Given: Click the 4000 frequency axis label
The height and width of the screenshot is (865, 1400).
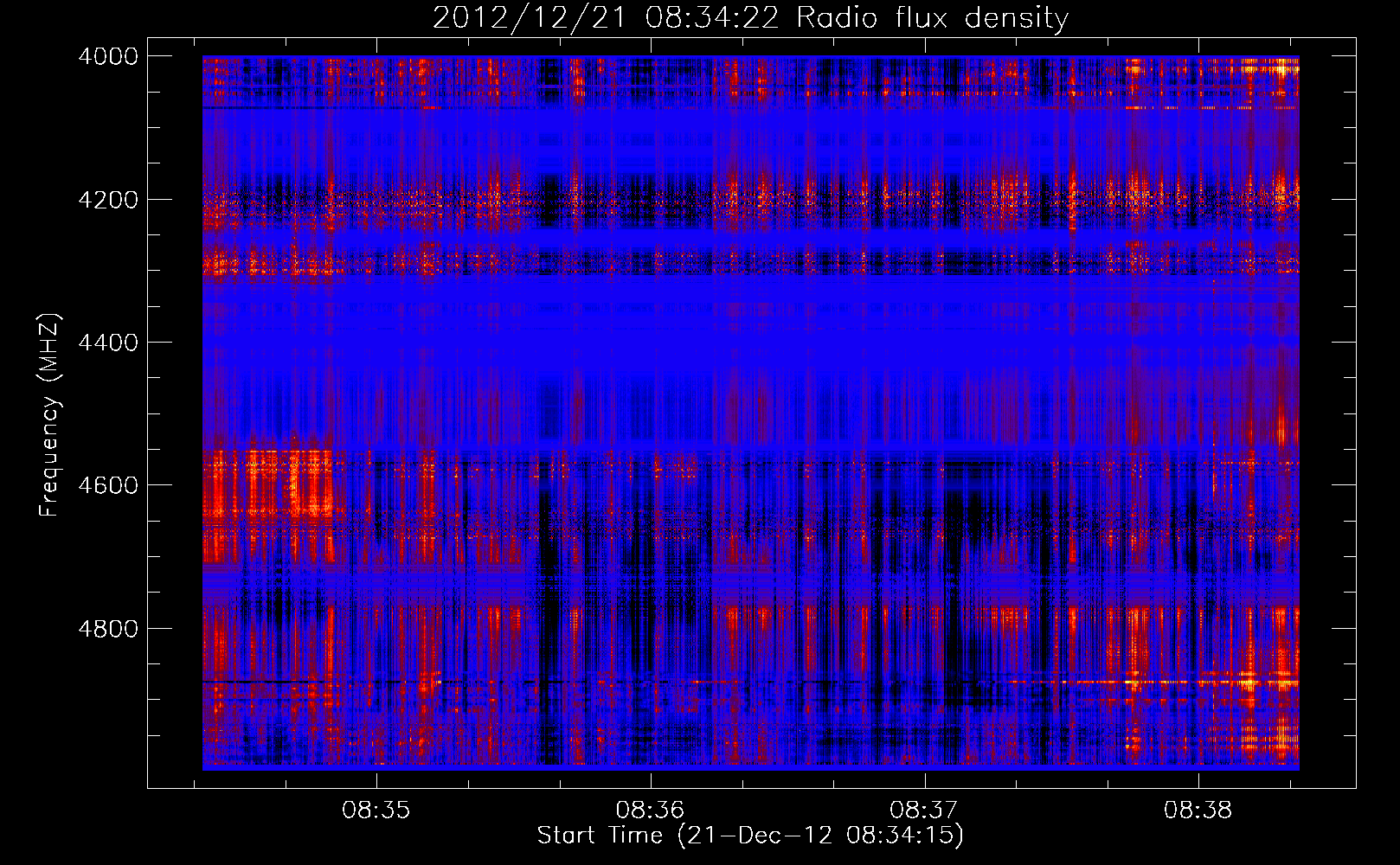Looking at the screenshot, I should [x=108, y=56].
